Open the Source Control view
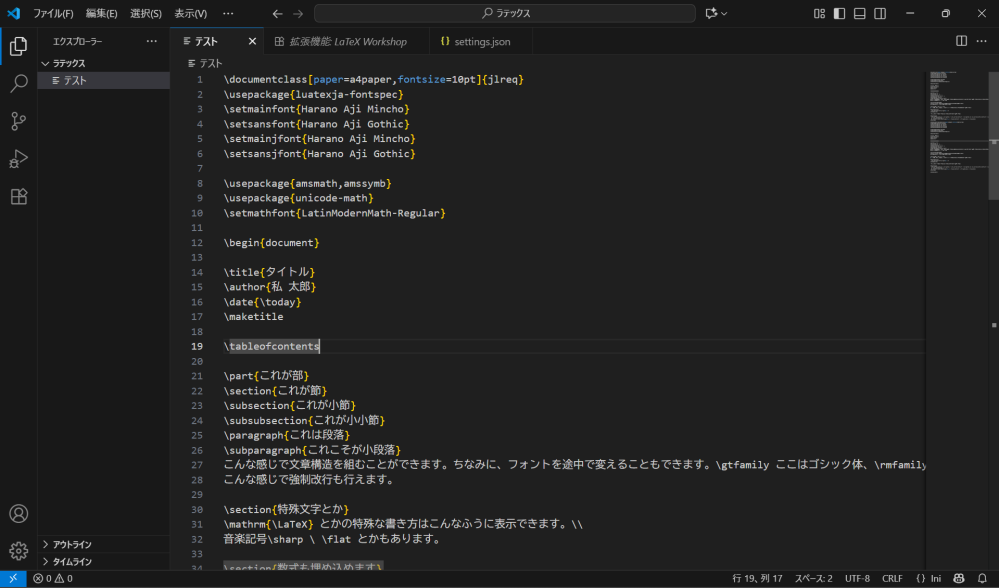999x588 pixels. (x=18, y=120)
